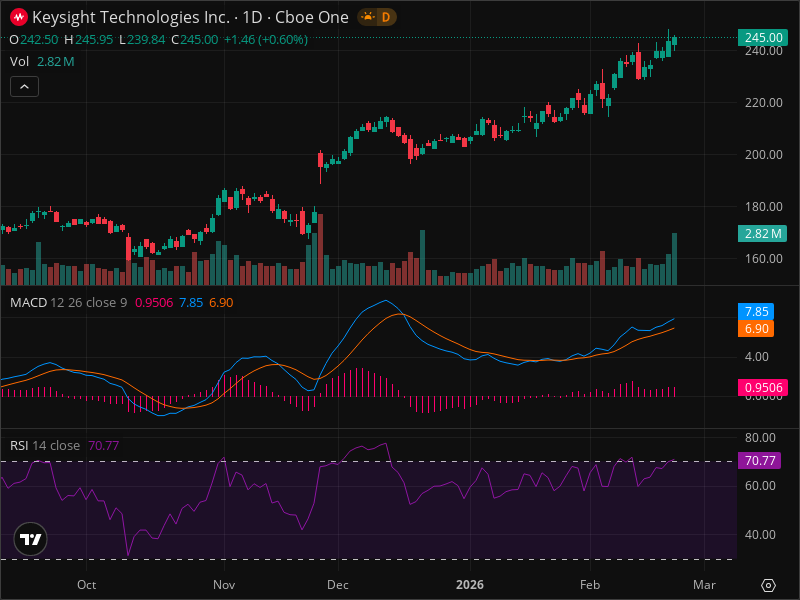Click the open price O242.50 value
Screen dimensions: 800x600
click(x=34, y=40)
